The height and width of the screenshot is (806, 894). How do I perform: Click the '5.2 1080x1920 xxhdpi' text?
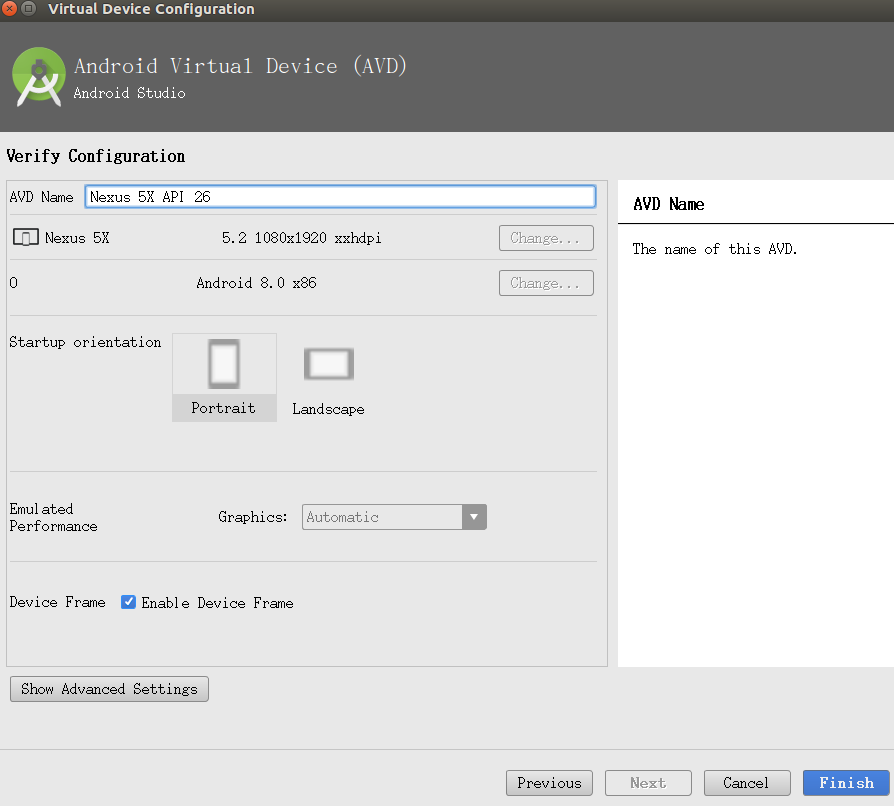tap(302, 238)
